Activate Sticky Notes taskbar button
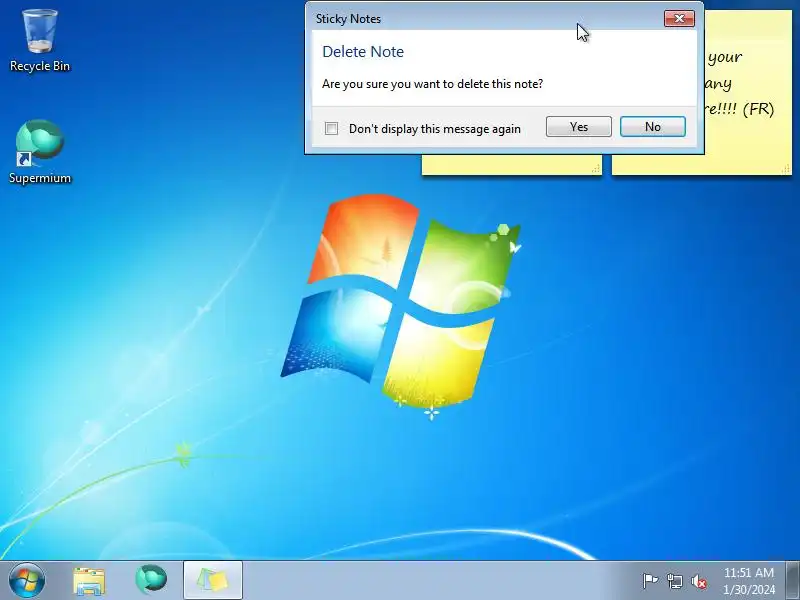Viewport: 800px width, 600px height. [x=213, y=581]
